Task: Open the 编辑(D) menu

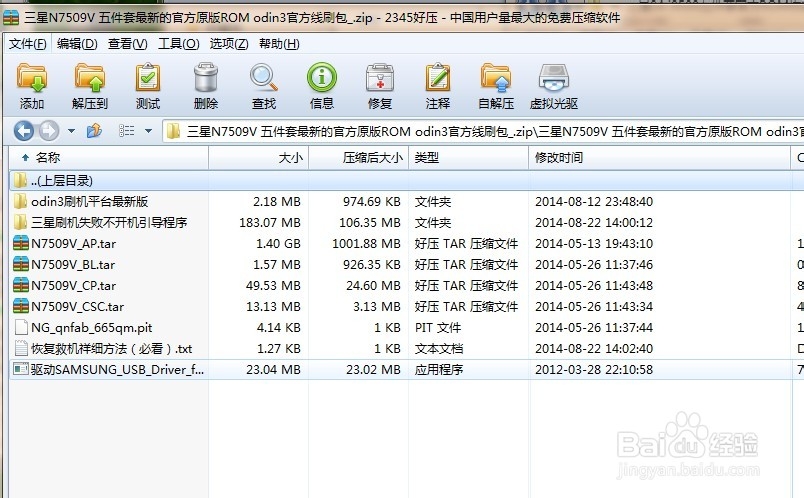Action: (77, 44)
